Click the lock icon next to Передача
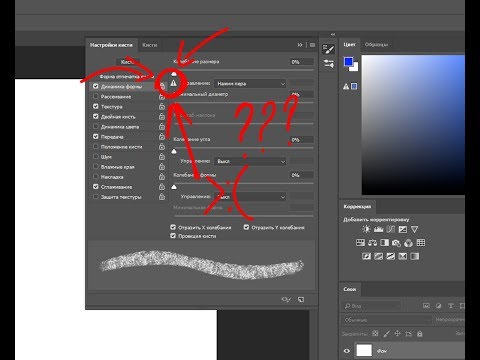Viewport: 480px width, 360px height. click(x=162, y=136)
